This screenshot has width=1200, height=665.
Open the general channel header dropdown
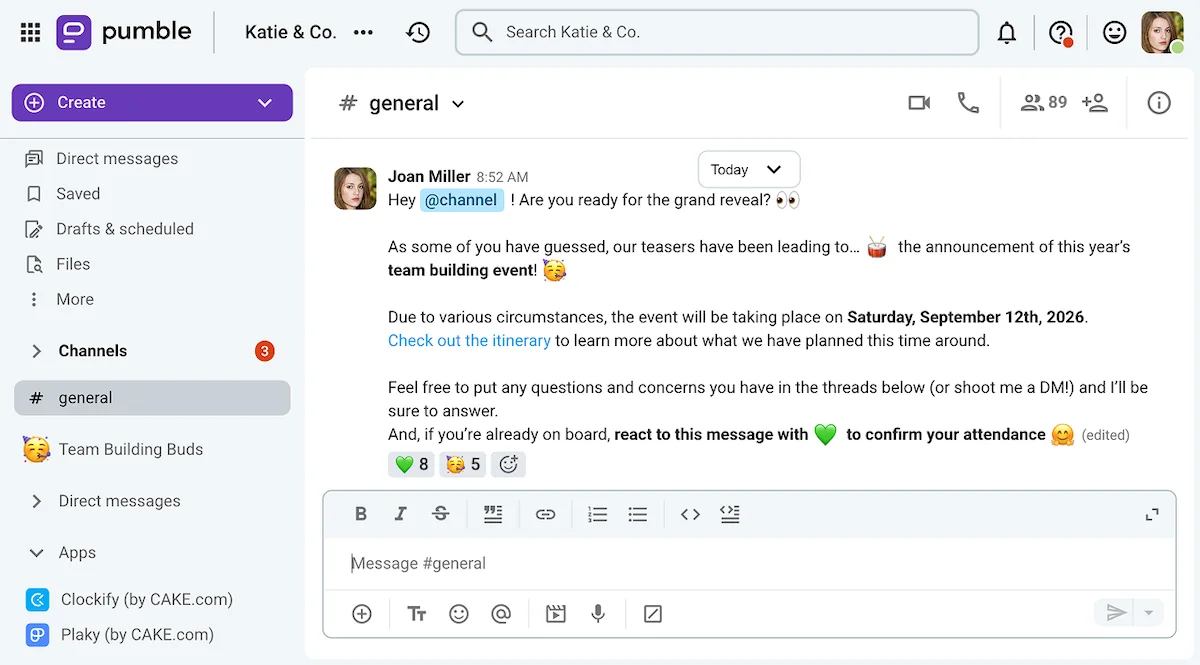click(x=458, y=104)
